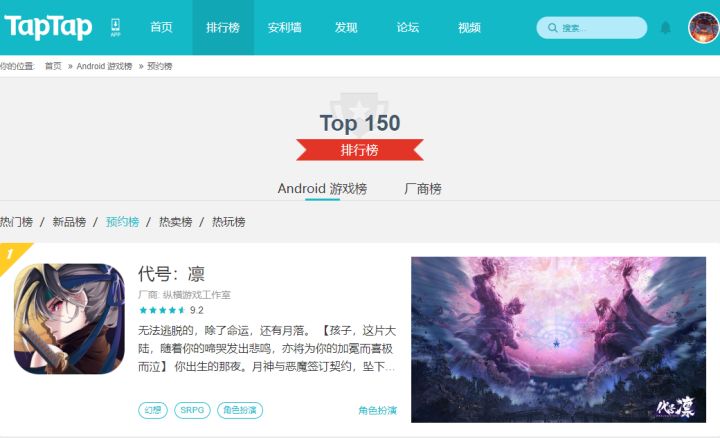This screenshot has height=438, width=720.
Task: Open the 代号:凛 game icon
Action: [69, 318]
